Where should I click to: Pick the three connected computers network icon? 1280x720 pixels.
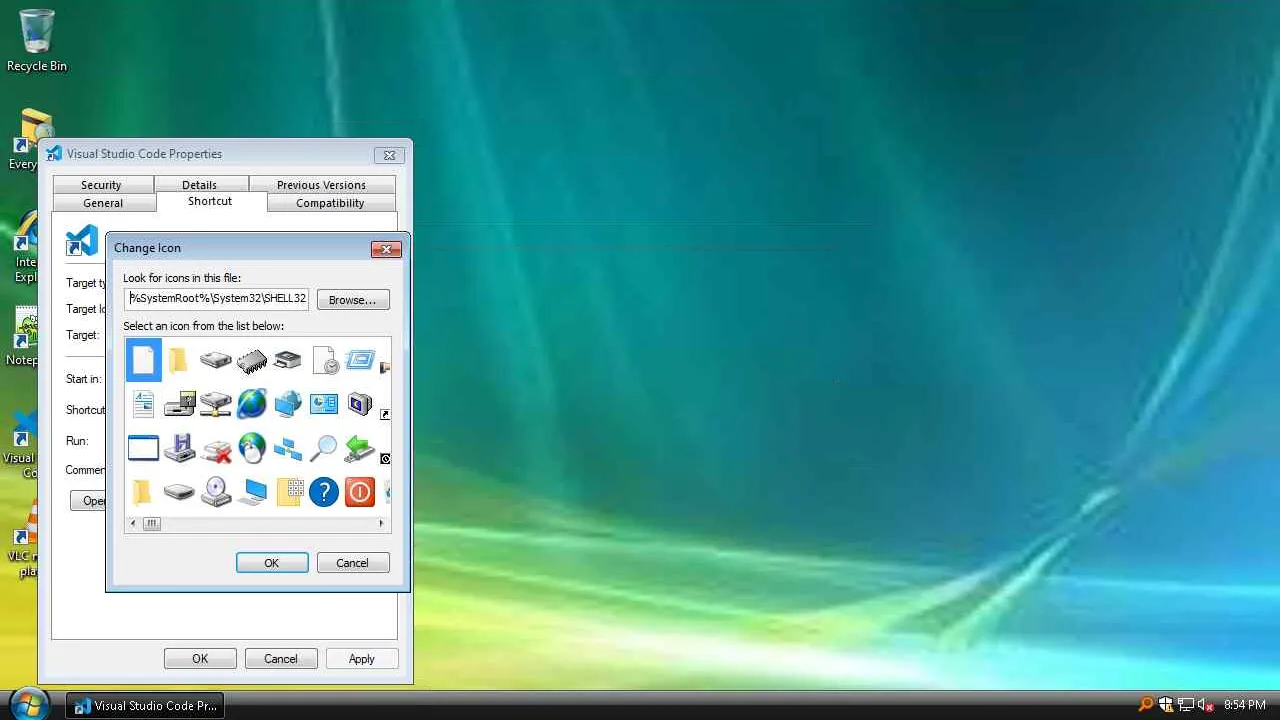[x=288, y=448]
